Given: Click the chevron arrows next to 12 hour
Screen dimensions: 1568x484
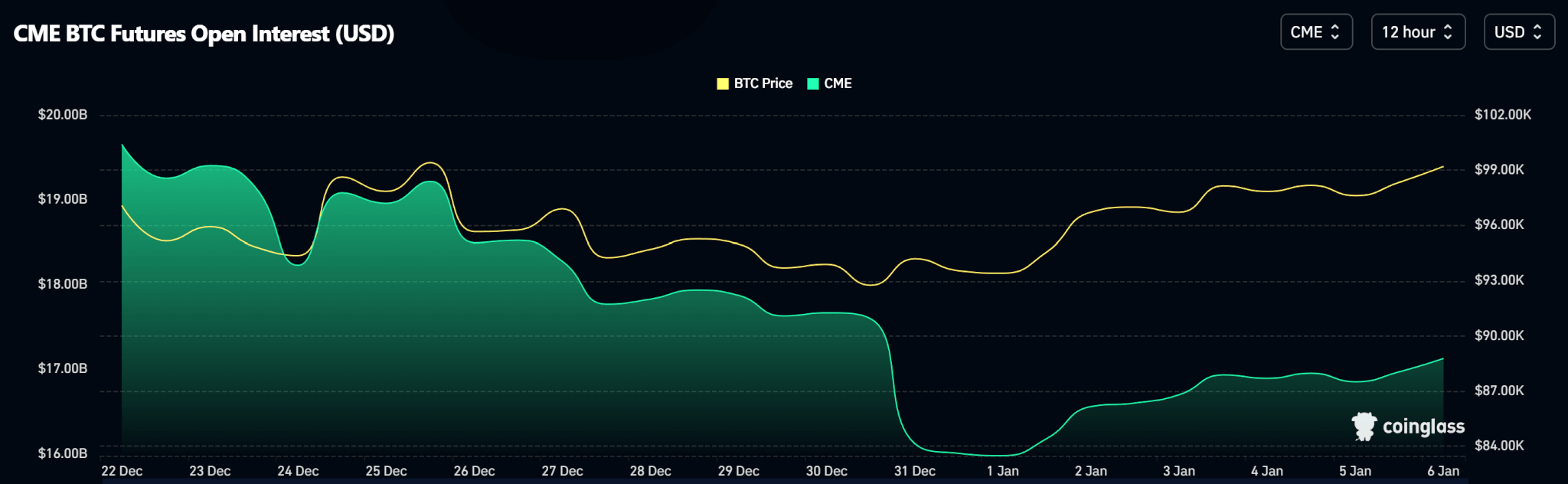Looking at the screenshot, I should (x=1448, y=32).
